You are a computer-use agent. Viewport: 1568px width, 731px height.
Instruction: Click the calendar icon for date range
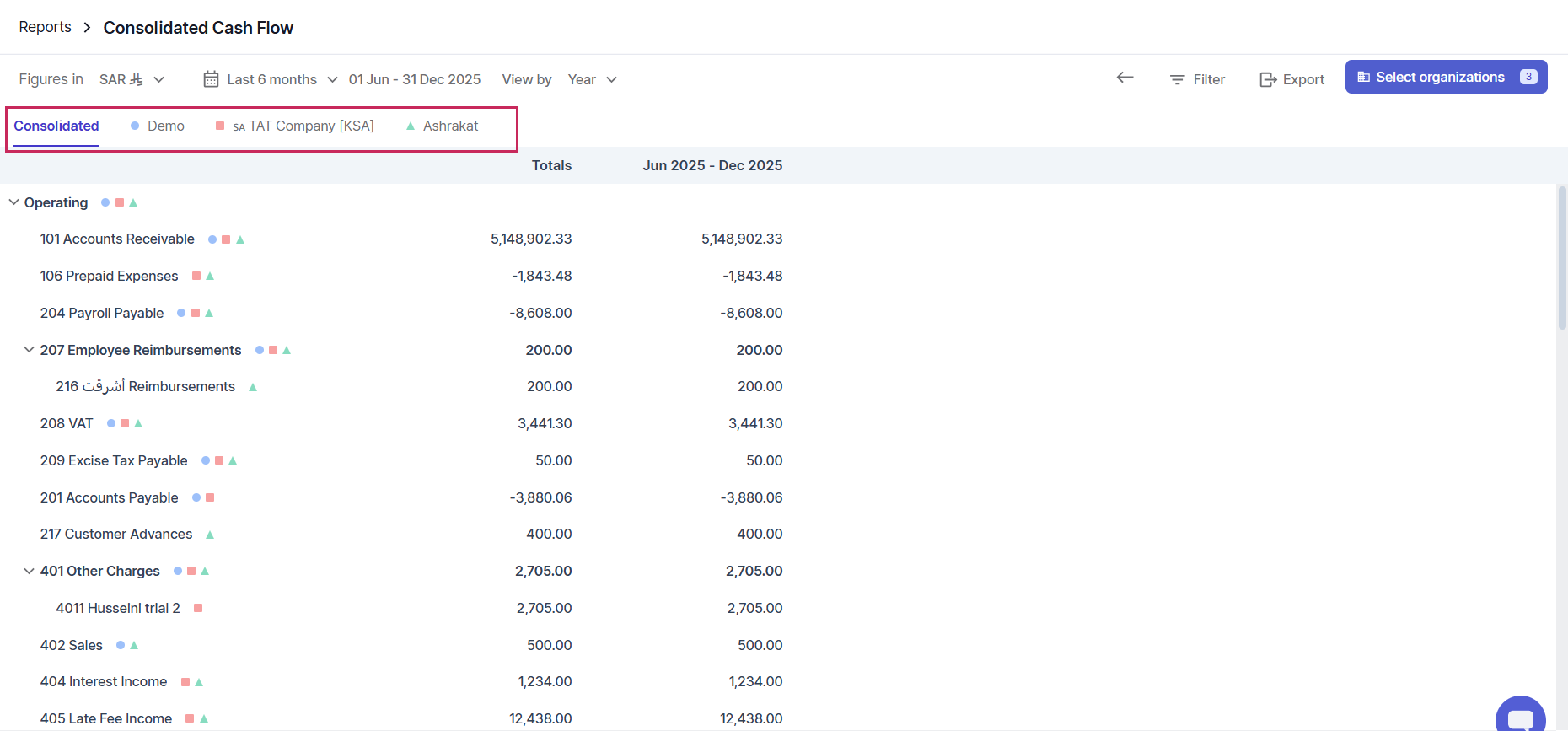(x=211, y=79)
